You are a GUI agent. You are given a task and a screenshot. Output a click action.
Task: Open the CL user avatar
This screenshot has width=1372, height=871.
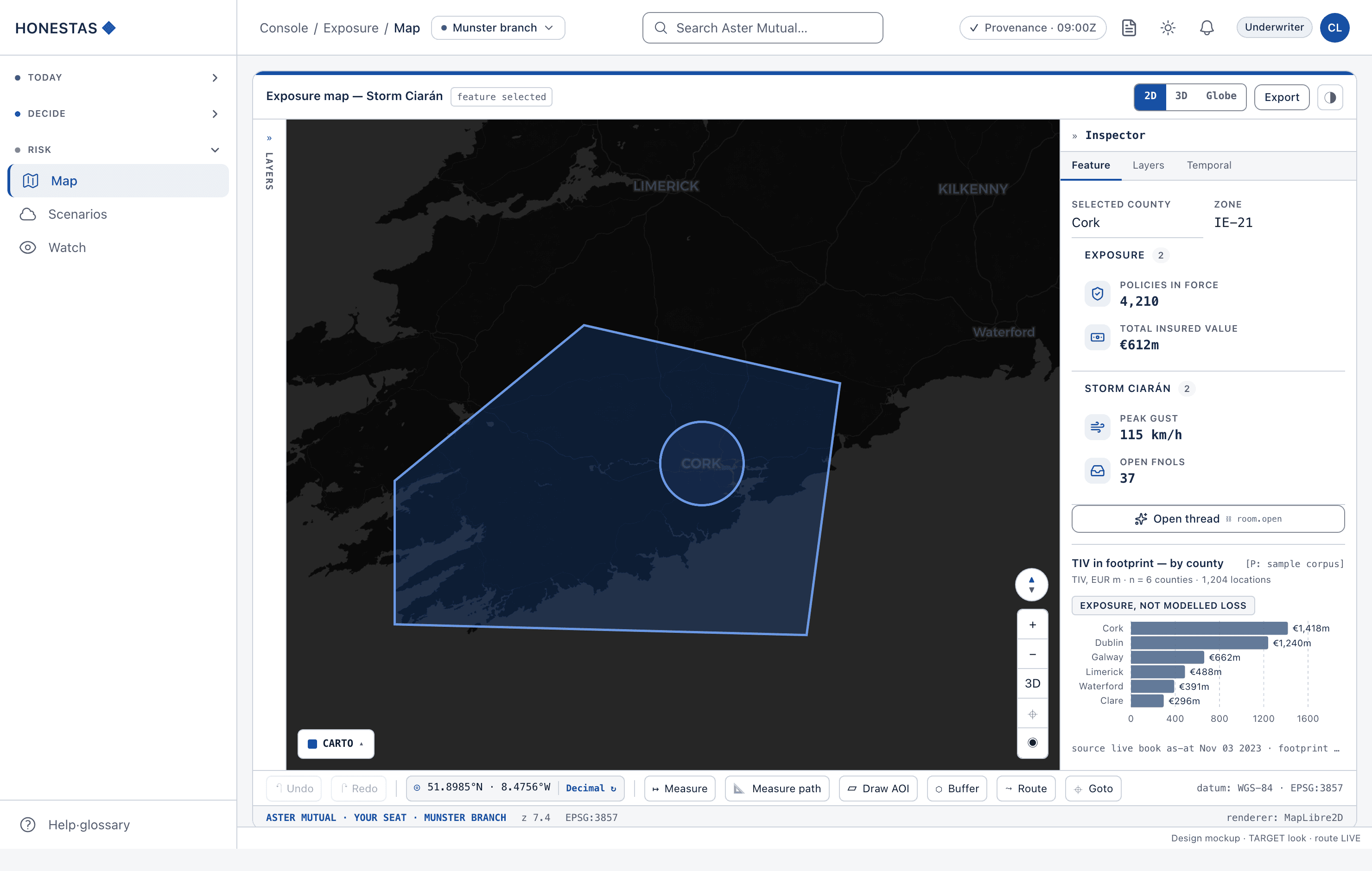1334,28
